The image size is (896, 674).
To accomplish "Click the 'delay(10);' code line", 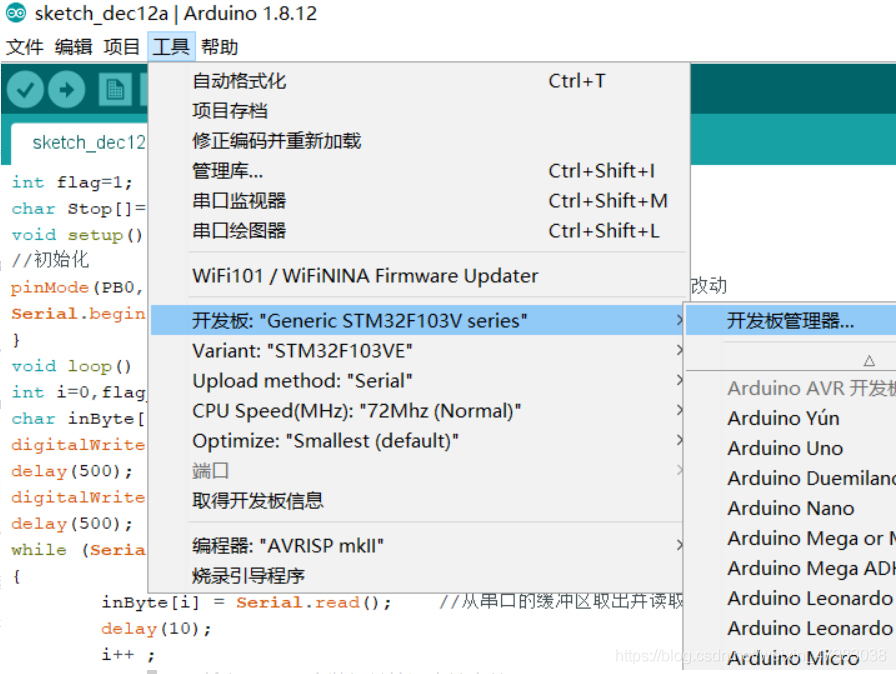I will pyautogui.click(x=156, y=629).
